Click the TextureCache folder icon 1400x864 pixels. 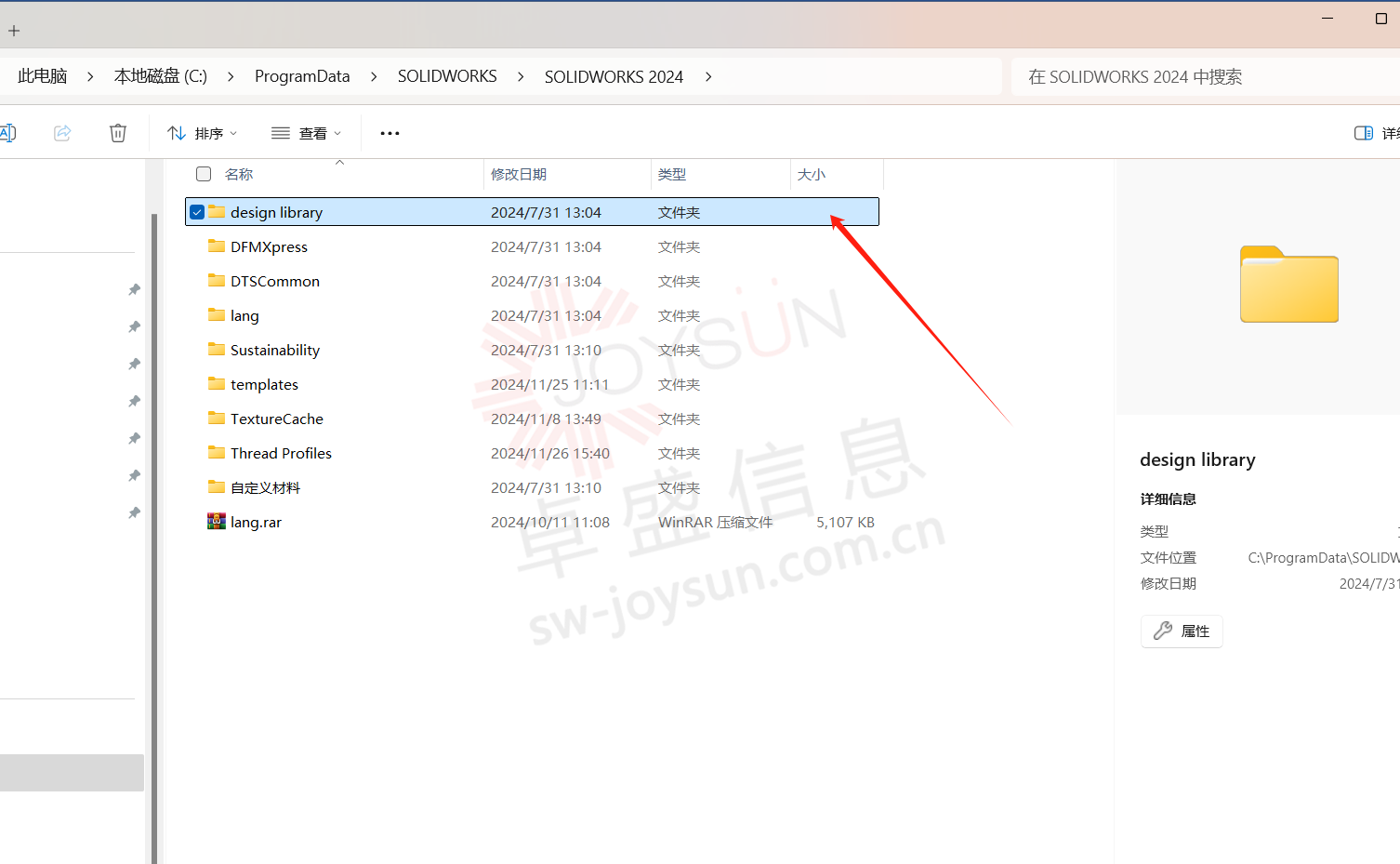217,418
